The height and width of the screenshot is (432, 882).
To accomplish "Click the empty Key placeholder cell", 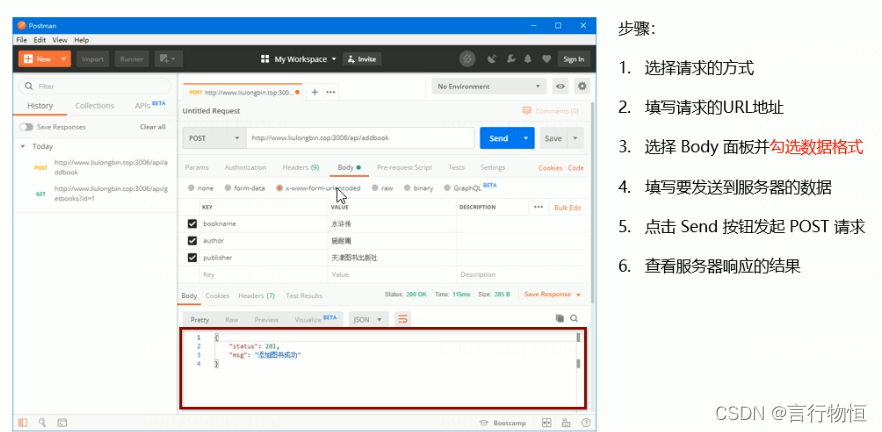I will tap(264, 274).
